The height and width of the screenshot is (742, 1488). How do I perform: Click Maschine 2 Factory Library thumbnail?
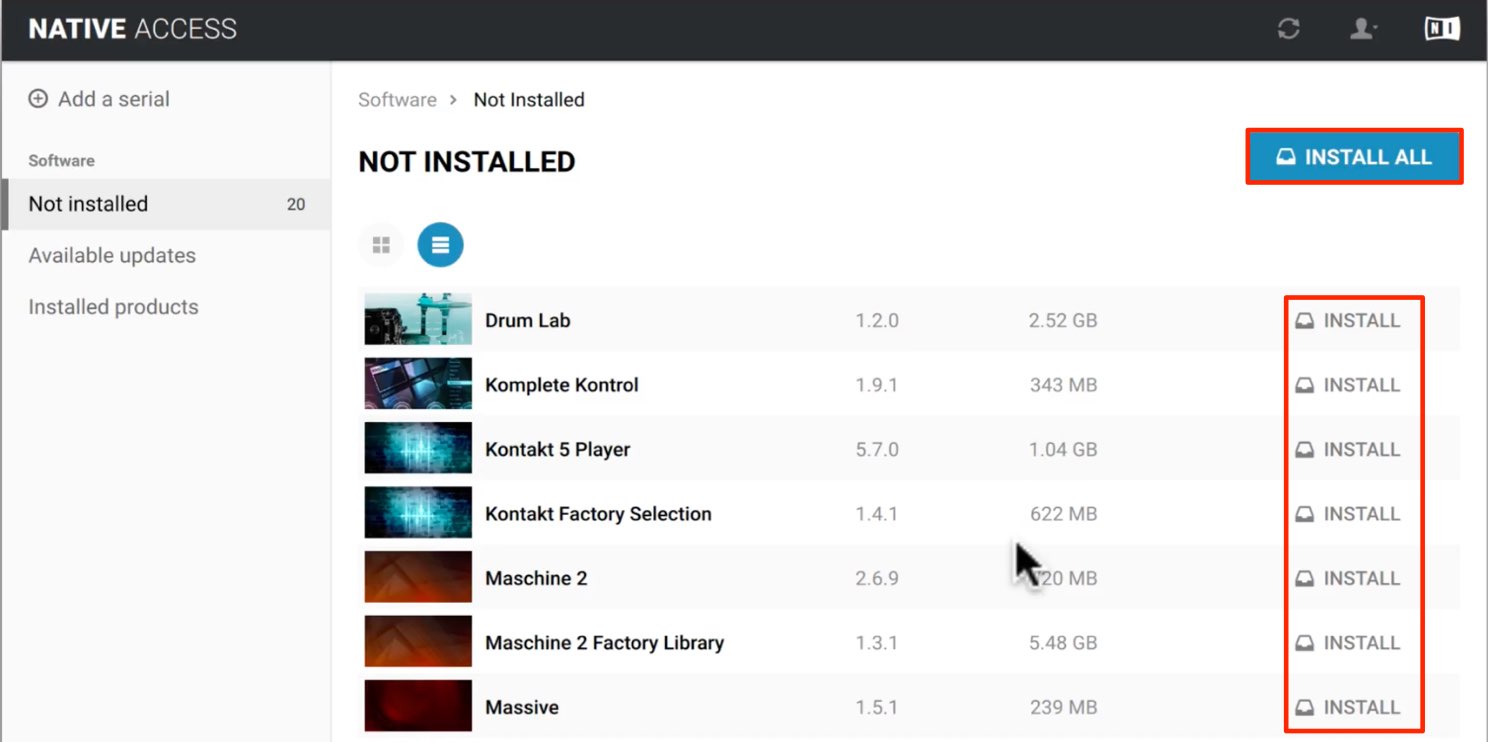point(418,642)
